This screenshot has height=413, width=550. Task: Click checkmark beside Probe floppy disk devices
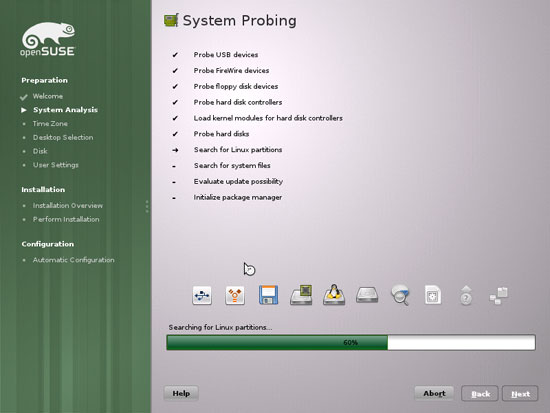(x=175, y=86)
